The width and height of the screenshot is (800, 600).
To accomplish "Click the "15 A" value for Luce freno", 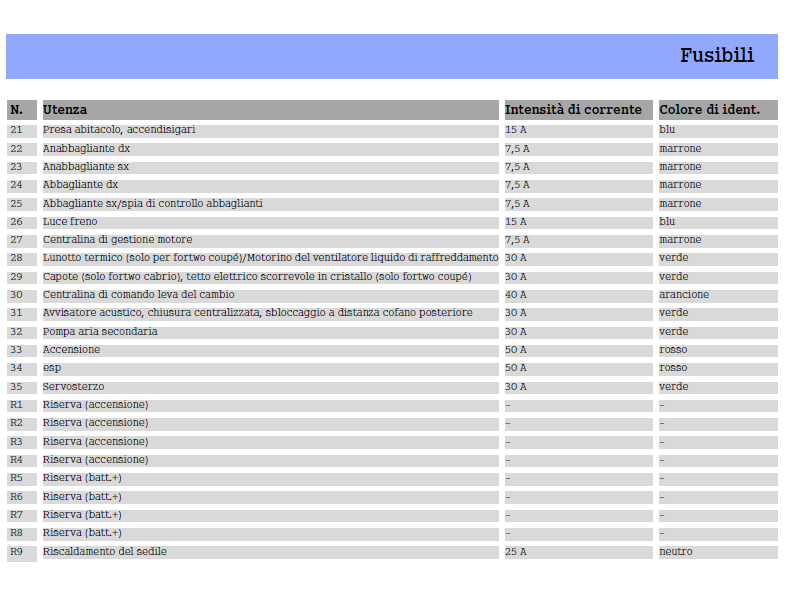I will point(516,221).
